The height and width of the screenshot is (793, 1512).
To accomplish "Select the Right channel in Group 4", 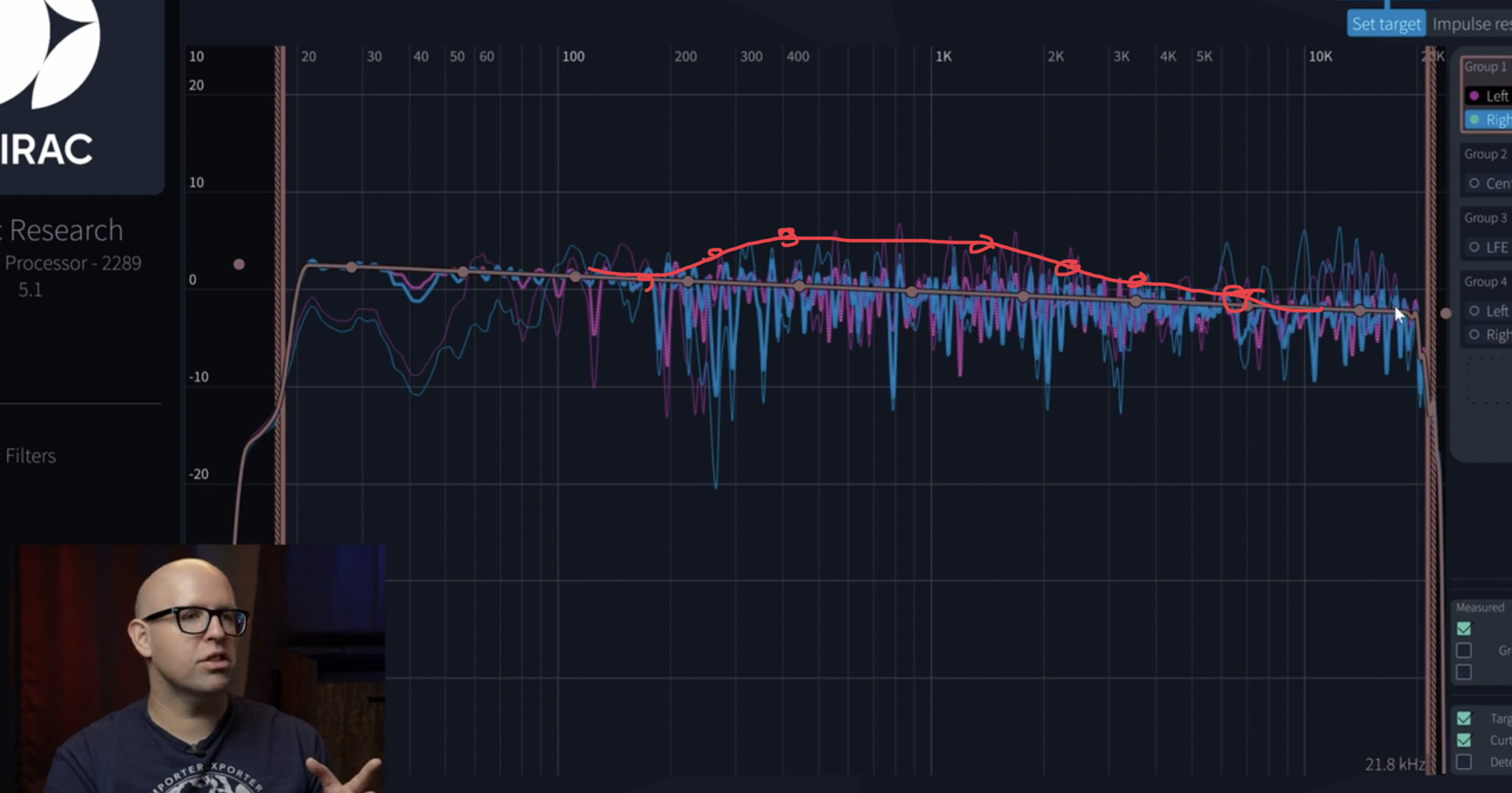I will [x=1488, y=334].
